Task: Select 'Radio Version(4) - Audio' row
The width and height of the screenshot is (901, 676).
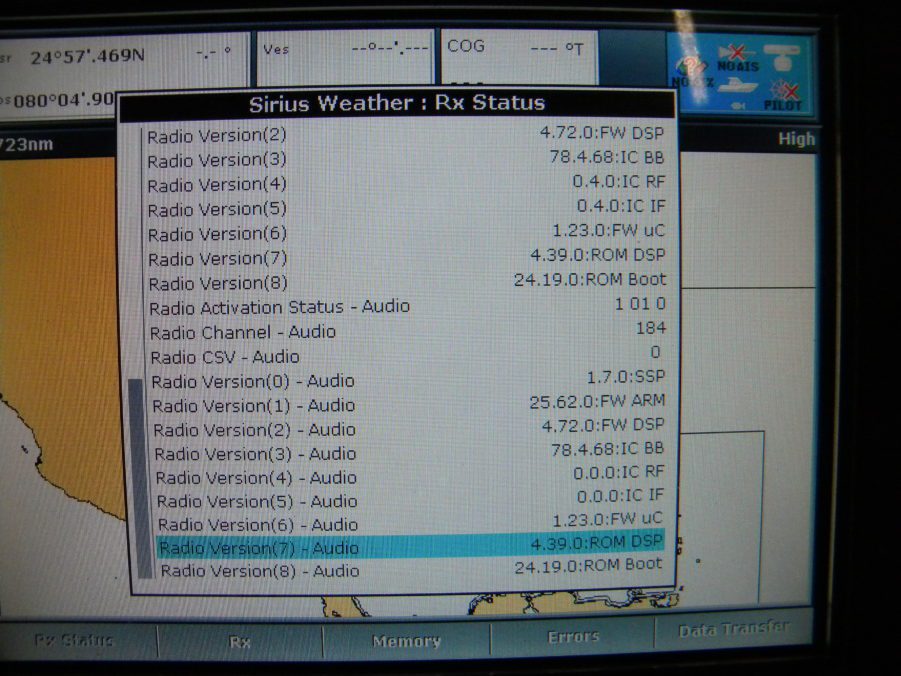Action: click(x=410, y=477)
